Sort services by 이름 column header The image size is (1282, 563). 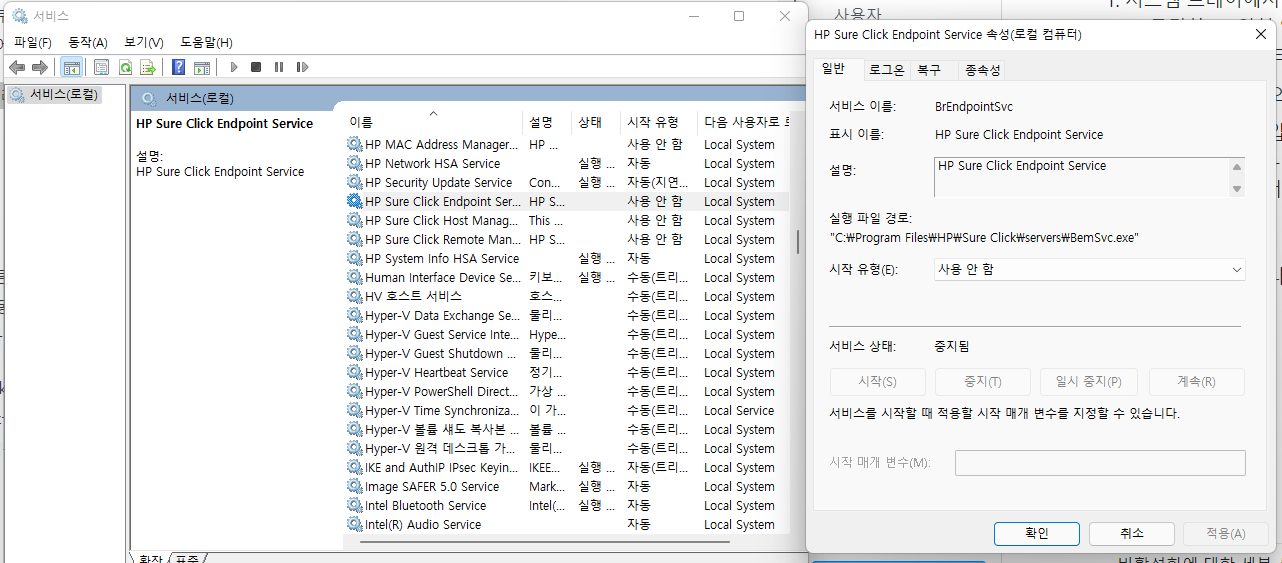click(x=433, y=122)
